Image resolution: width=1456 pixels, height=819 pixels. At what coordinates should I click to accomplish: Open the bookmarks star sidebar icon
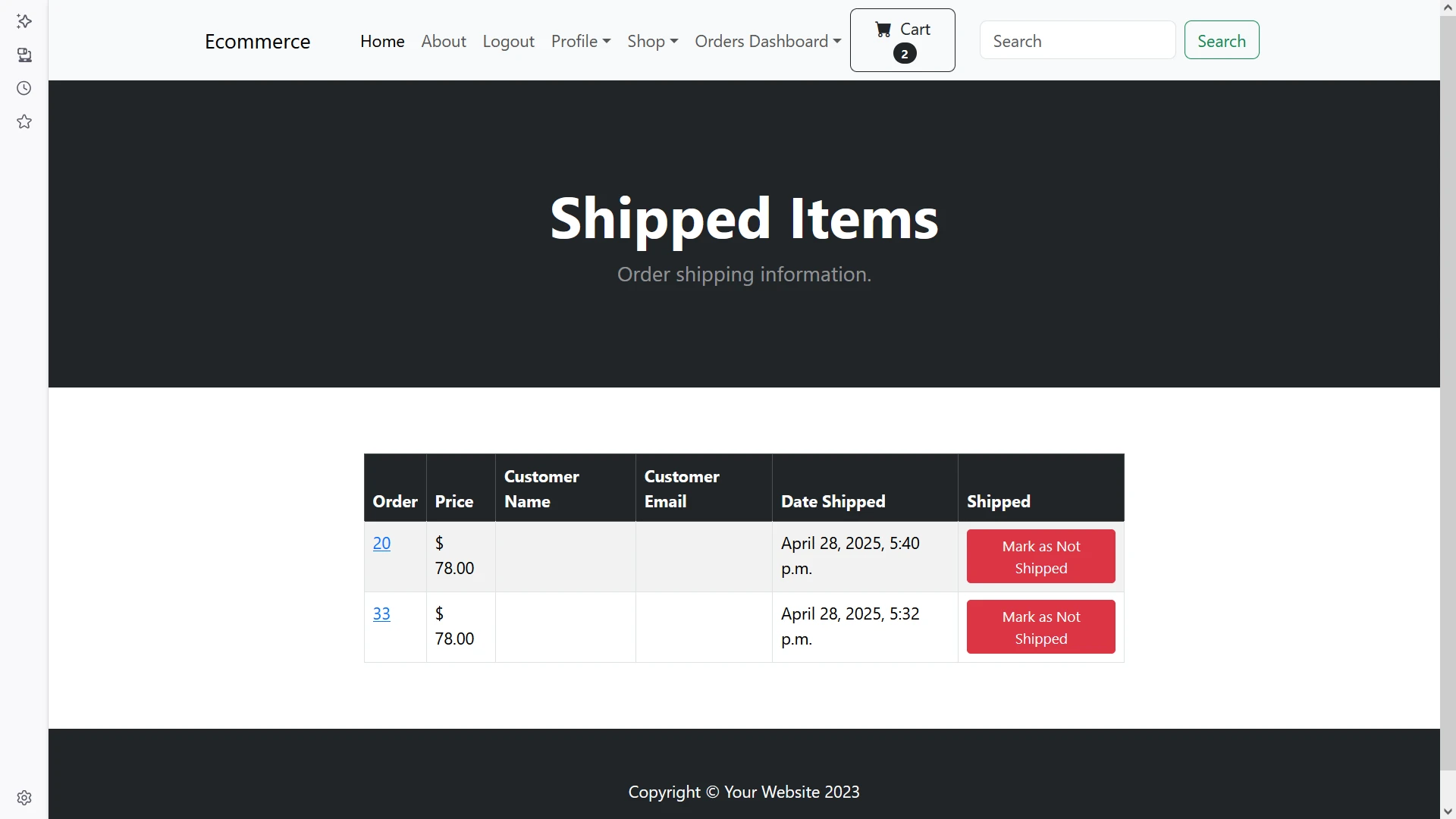point(24,121)
